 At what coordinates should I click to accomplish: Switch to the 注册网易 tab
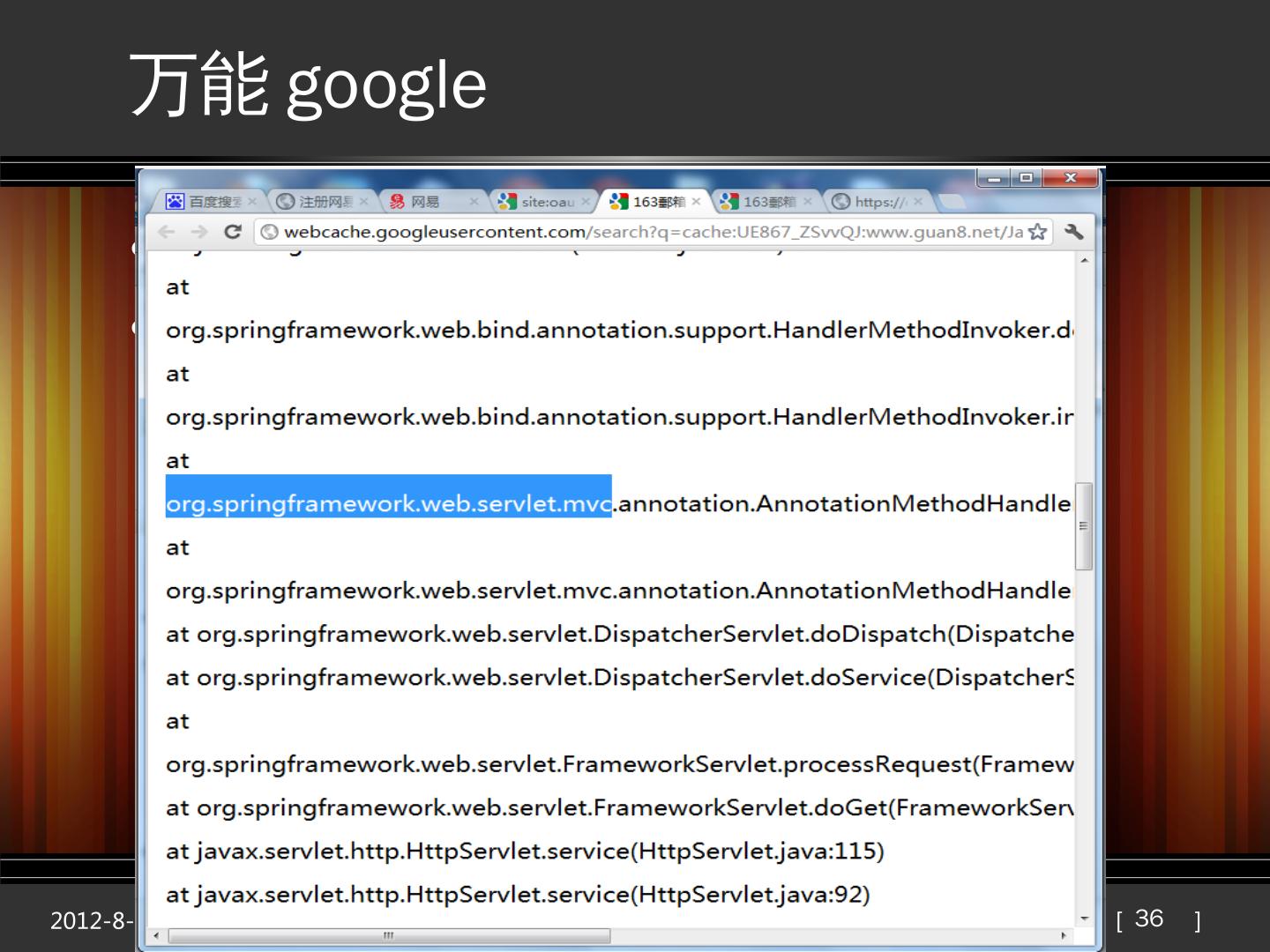[321, 202]
